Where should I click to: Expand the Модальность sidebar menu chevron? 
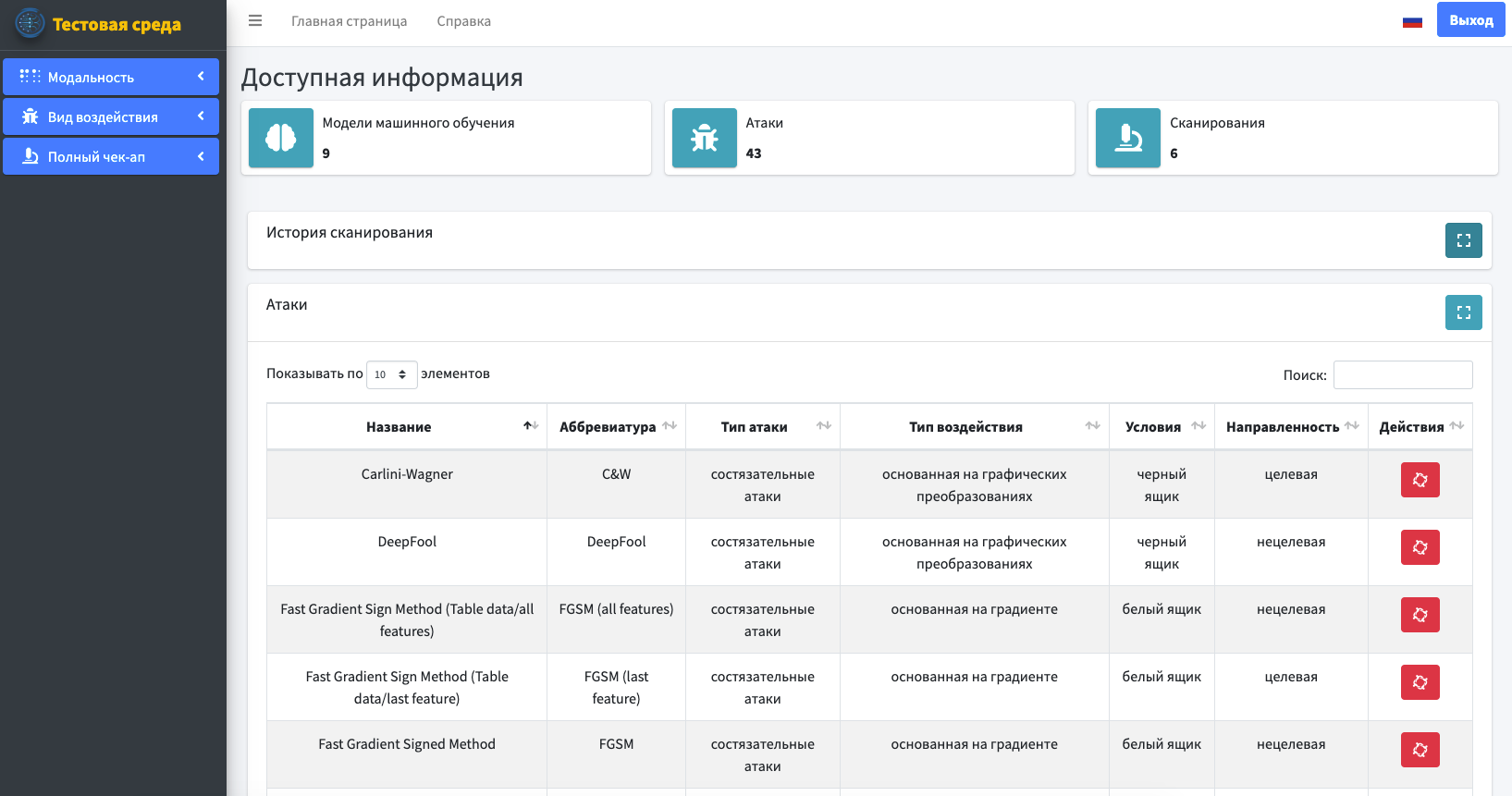coord(201,76)
